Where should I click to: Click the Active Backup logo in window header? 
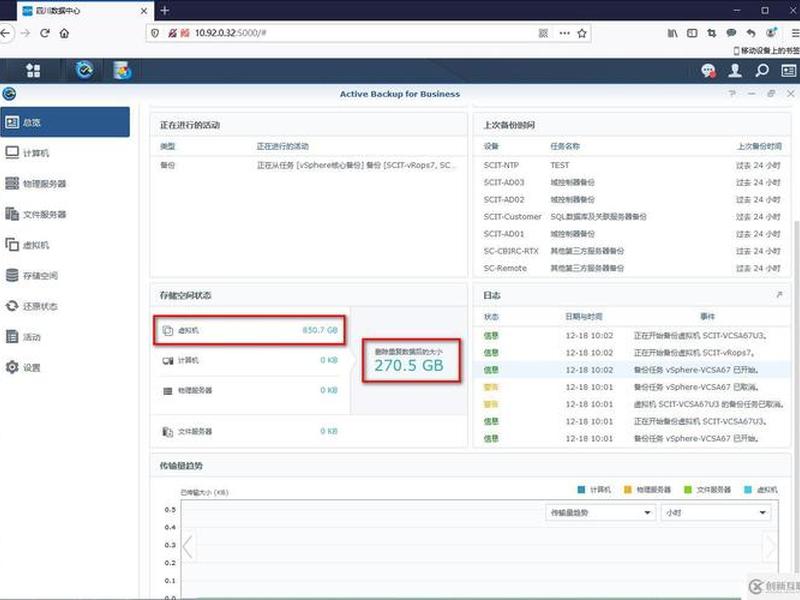(x=9, y=94)
